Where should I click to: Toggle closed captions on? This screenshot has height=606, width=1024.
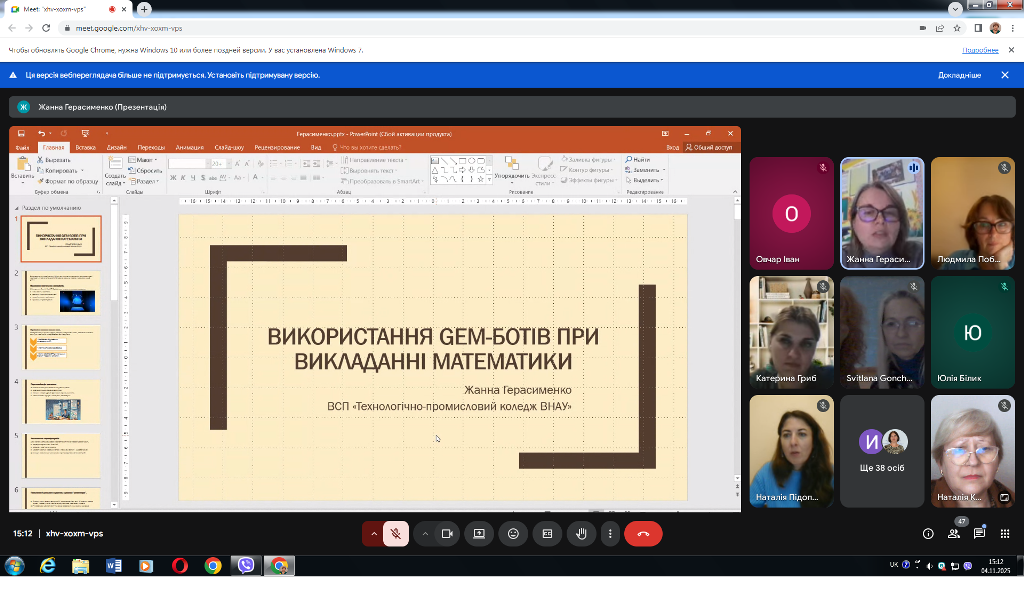(x=547, y=534)
